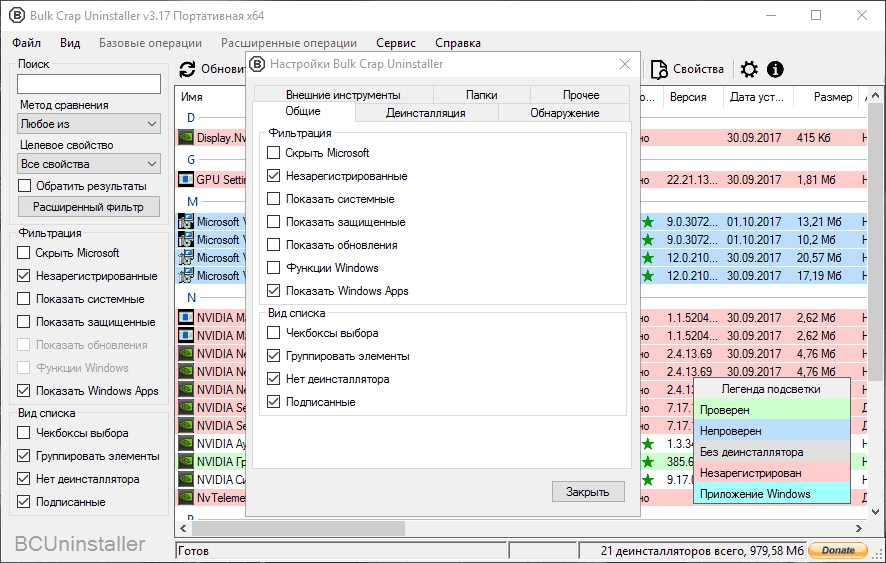Open the Справка menu
886x563 pixels.
(458, 43)
